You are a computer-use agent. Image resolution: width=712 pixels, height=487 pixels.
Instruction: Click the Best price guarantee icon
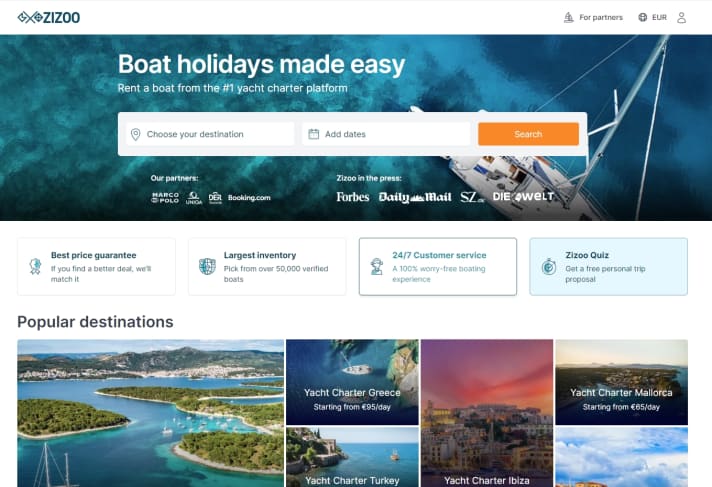(36, 266)
